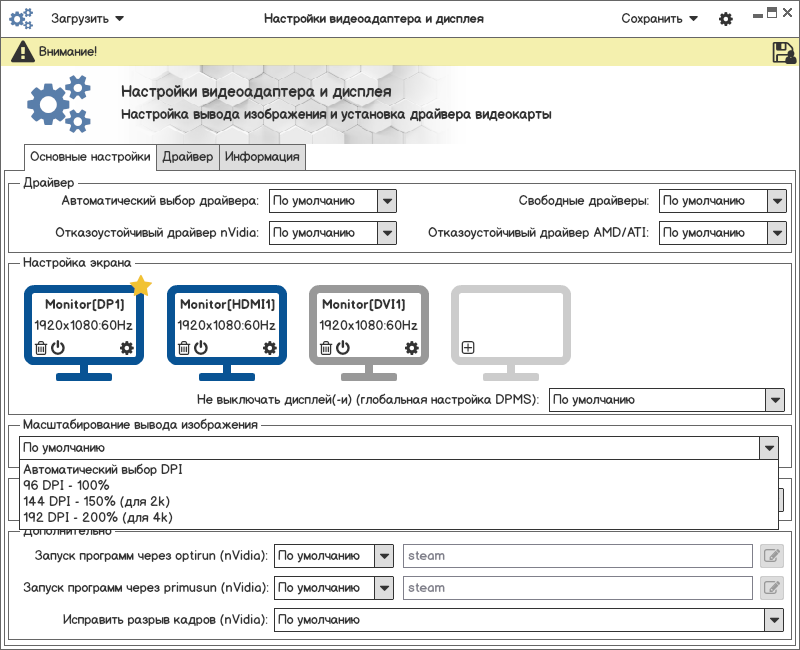The width and height of the screenshot is (800, 650).
Task: Minimize the window
Action: [x=758, y=15]
